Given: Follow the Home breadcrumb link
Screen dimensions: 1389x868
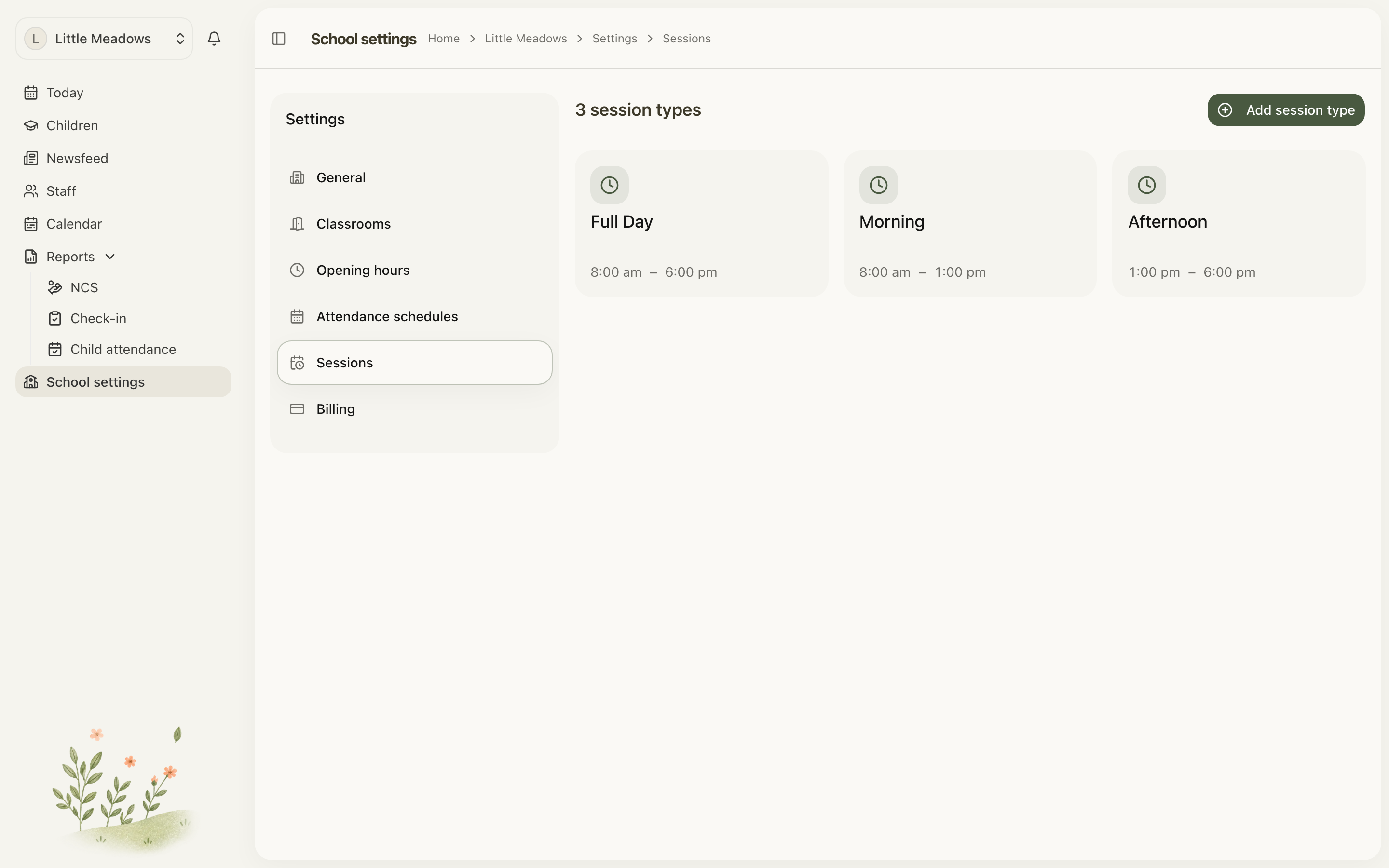Looking at the screenshot, I should point(444,39).
